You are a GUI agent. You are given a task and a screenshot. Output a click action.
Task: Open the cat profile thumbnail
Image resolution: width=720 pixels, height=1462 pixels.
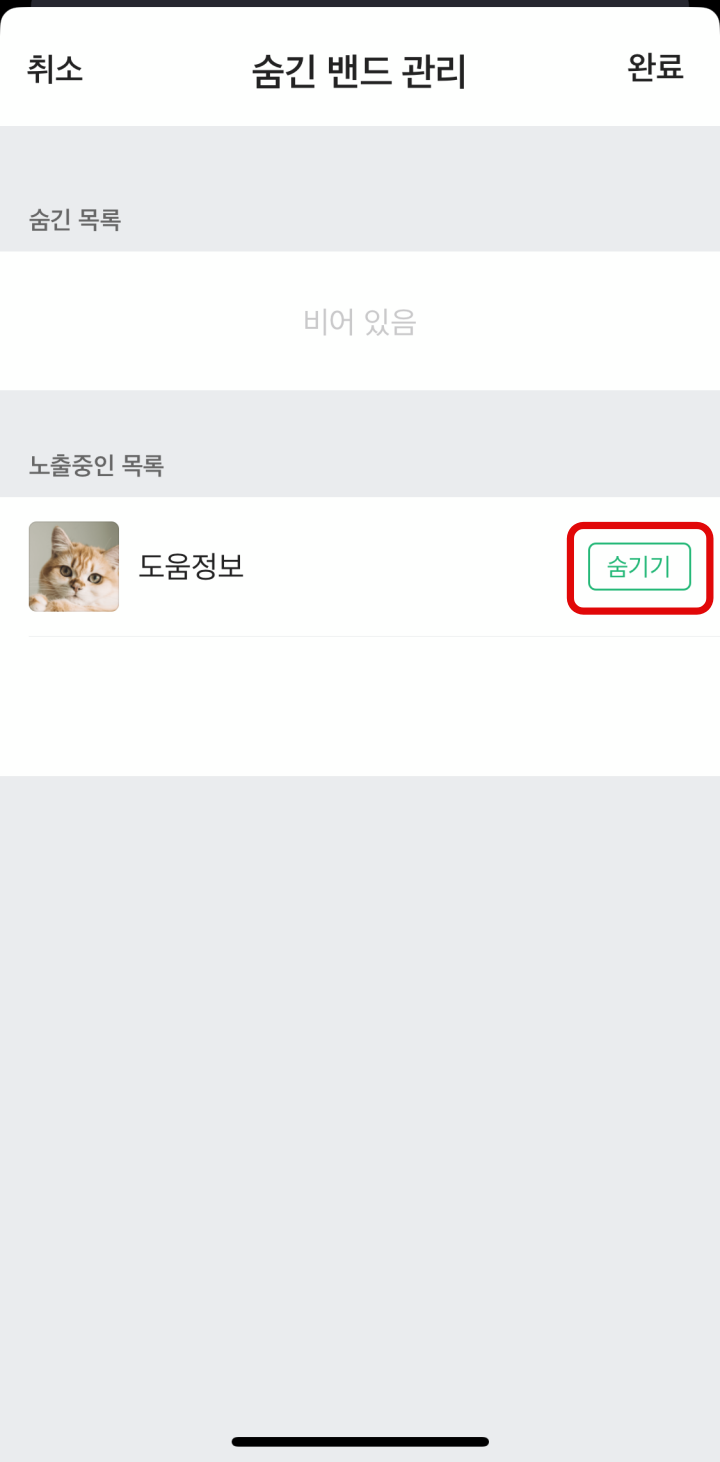click(x=74, y=566)
